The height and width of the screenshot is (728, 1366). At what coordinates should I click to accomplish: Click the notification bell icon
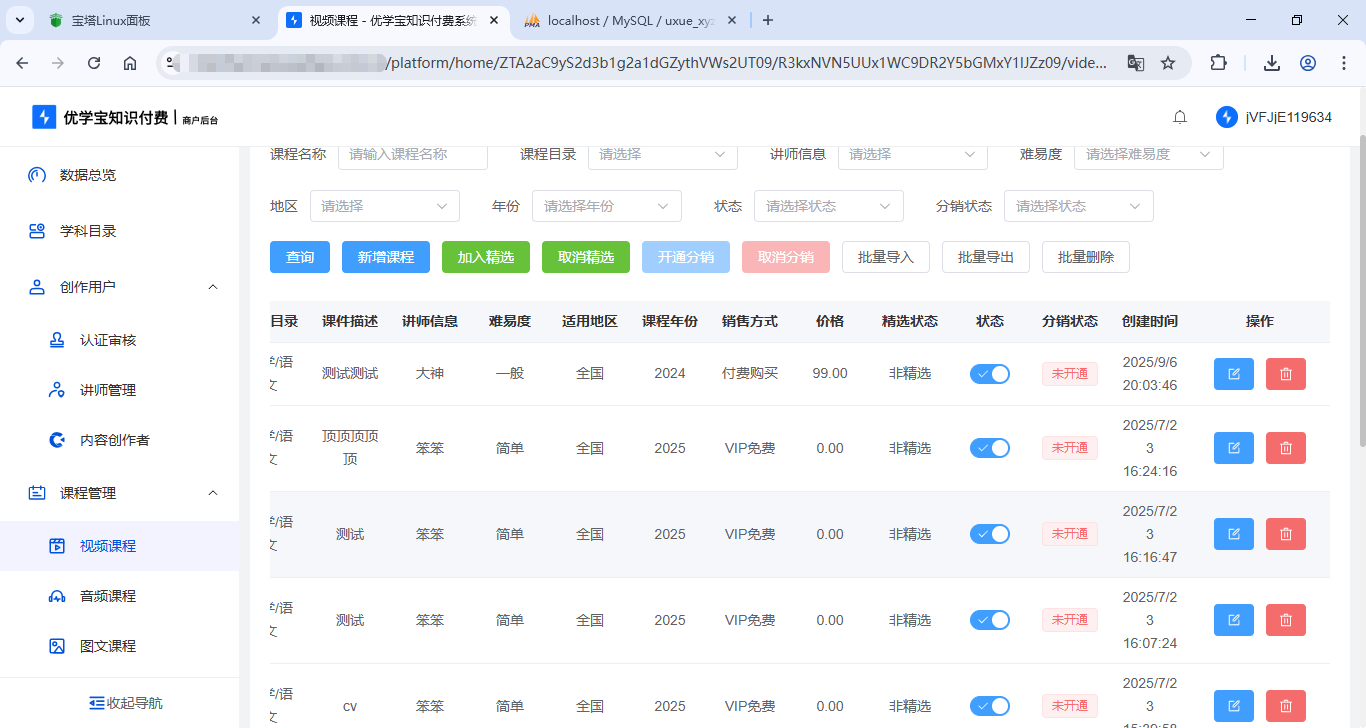tap(1180, 117)
